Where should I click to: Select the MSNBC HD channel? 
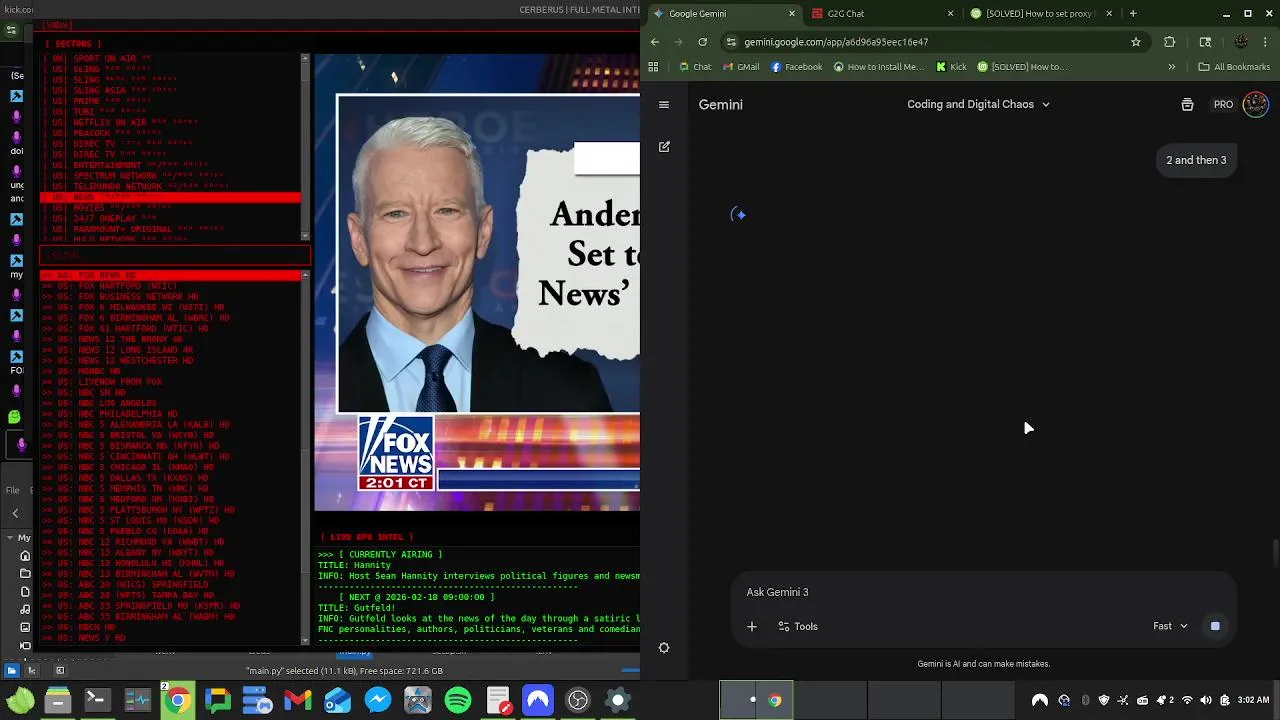170,371
